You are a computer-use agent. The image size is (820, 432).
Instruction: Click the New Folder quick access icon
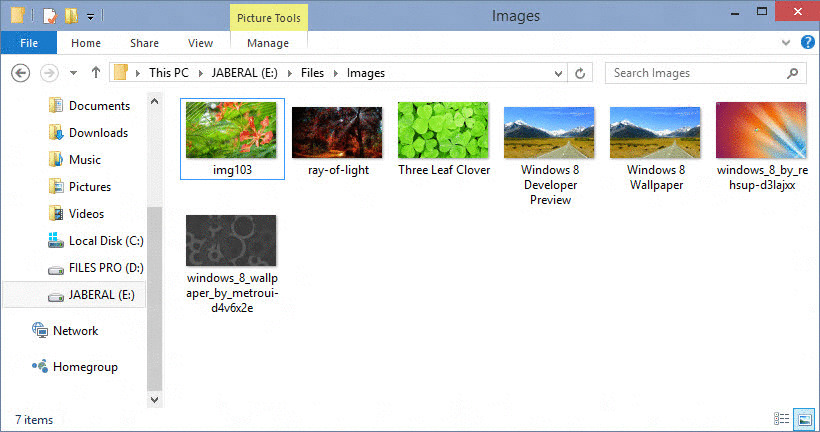tap(71, 16)
